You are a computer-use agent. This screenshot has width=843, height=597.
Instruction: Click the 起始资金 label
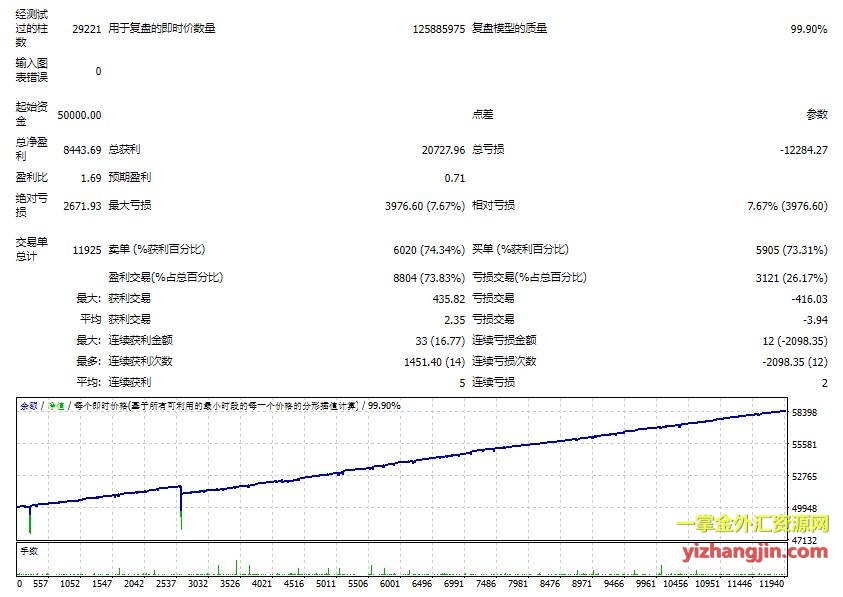click(31, 114)
